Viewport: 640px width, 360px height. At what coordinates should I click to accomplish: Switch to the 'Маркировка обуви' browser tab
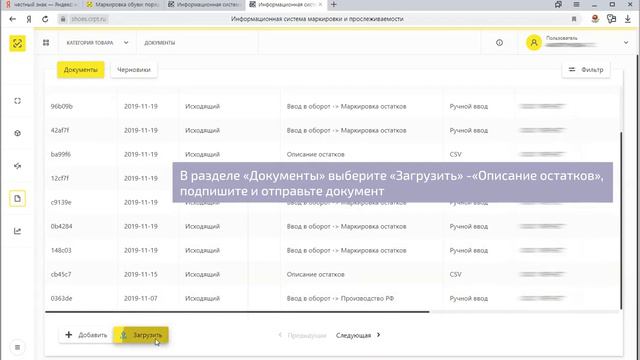[x=123, y=4]
